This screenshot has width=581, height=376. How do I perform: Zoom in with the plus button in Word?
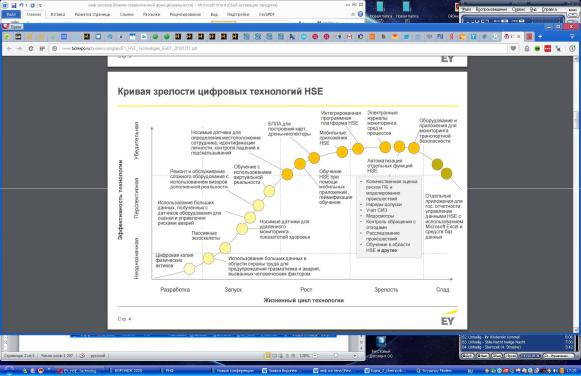coord(355,356)
